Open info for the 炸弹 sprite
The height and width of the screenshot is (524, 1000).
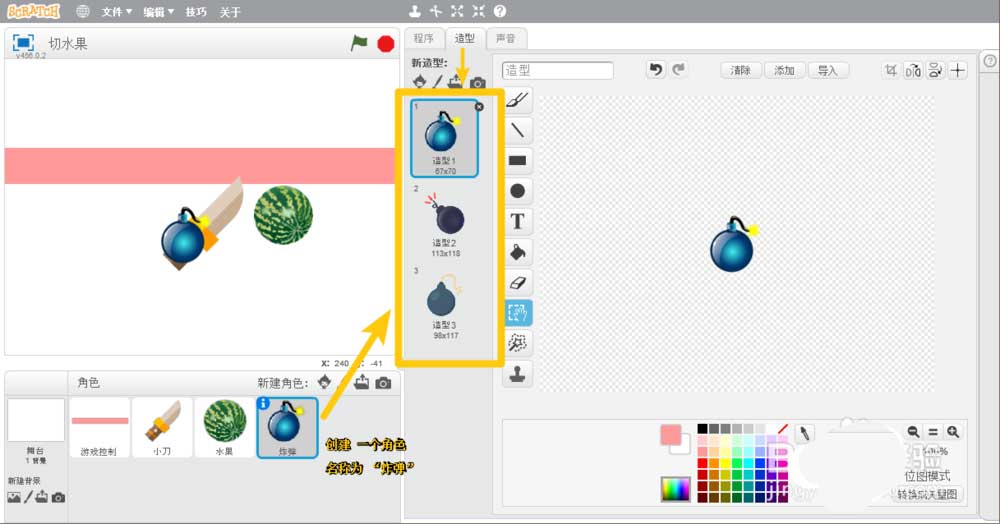(263, 404)
